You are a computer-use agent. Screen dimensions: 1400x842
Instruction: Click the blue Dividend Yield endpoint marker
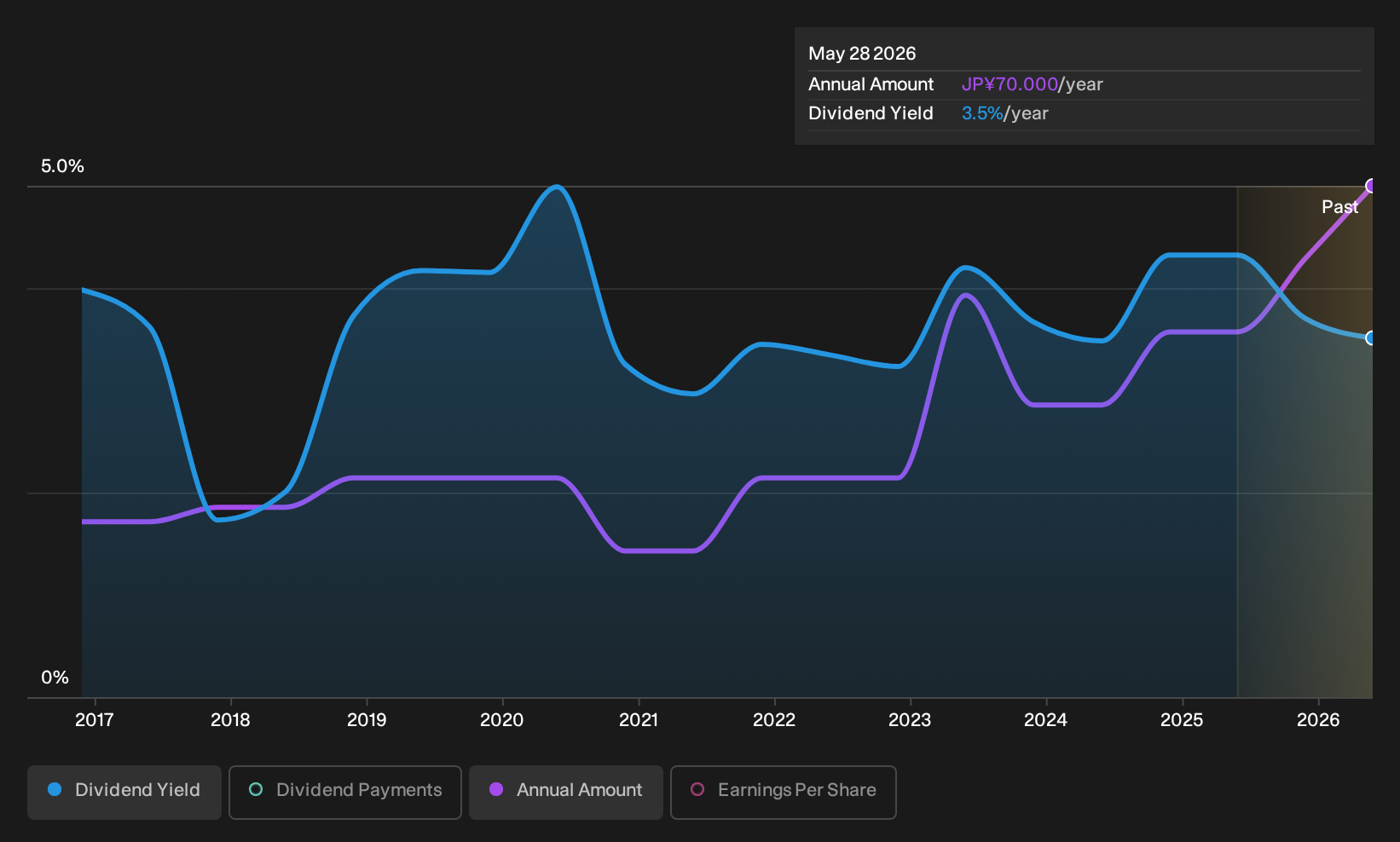pyautogui.click(x=1371, y=338)
